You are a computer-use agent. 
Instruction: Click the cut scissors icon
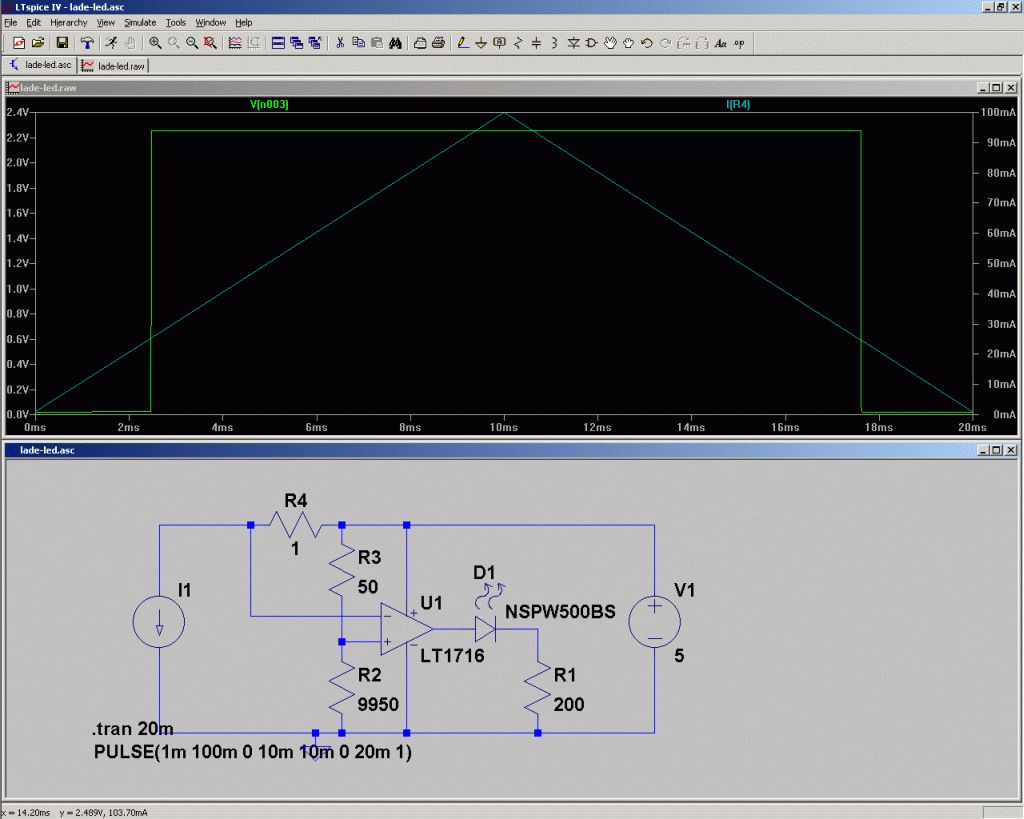coord(340,43)
